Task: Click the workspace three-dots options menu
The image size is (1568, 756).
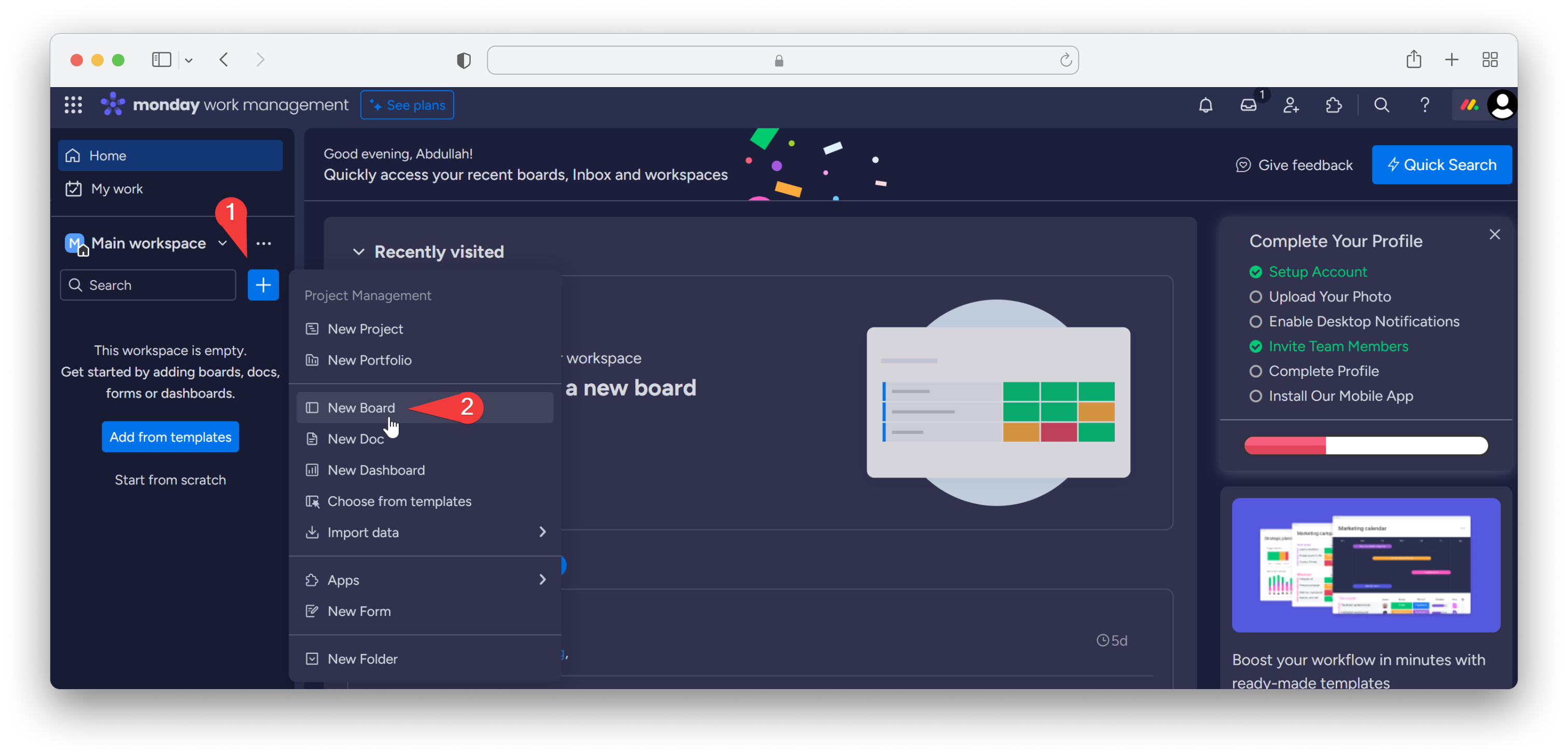Action: (x=263, y=243)
